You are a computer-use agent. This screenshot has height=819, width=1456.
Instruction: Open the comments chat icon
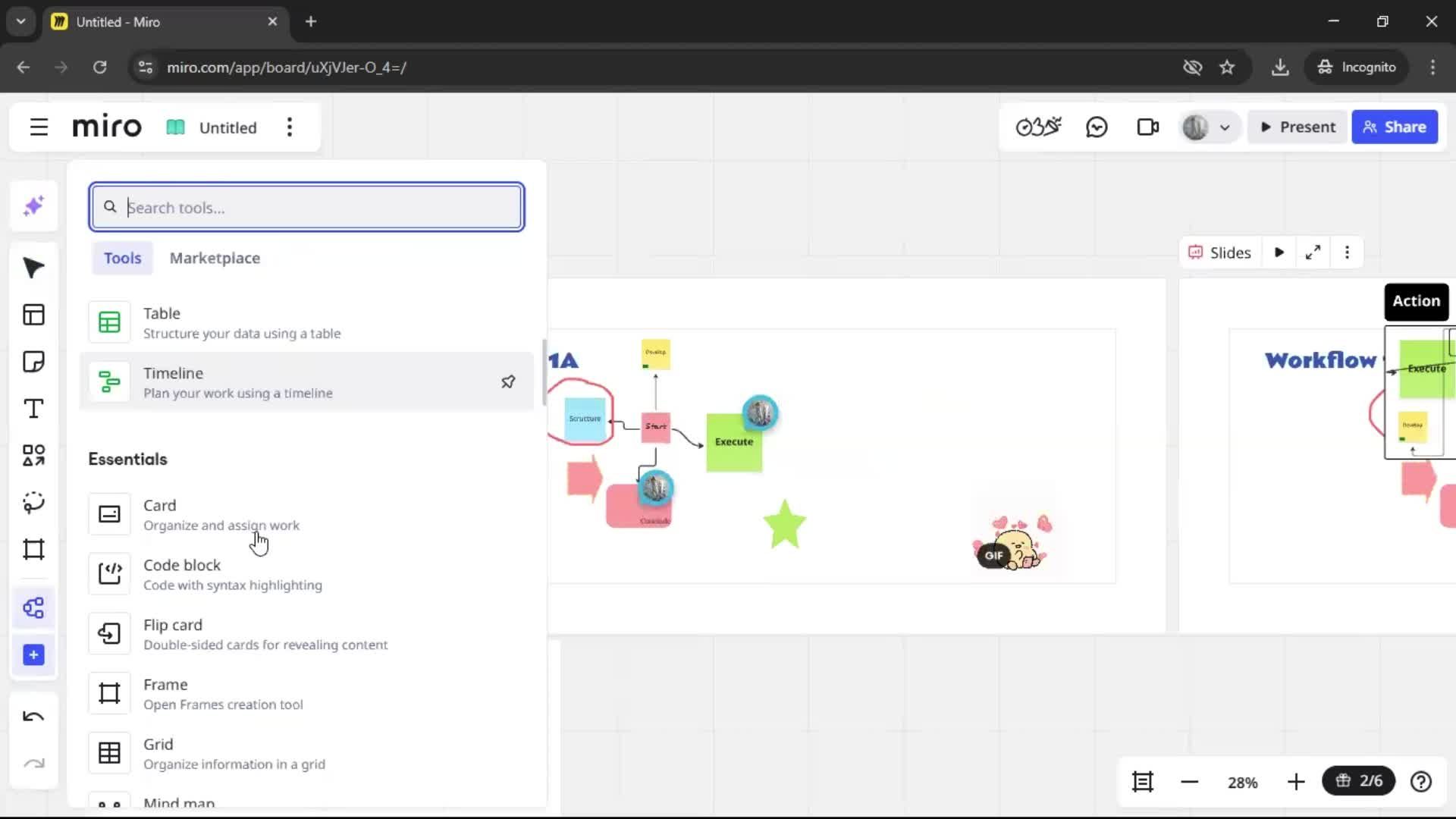tap(1097, 127)
